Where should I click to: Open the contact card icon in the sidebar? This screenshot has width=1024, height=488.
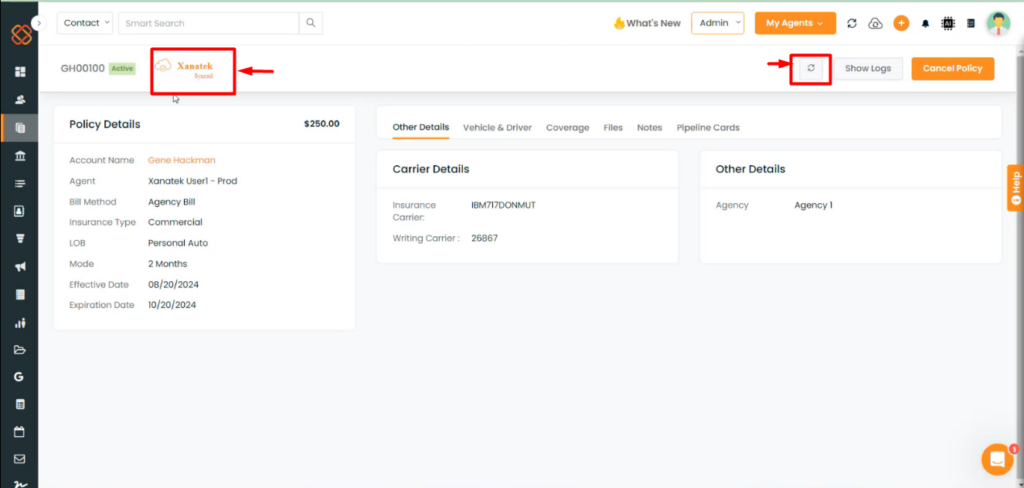coord(20,211)
